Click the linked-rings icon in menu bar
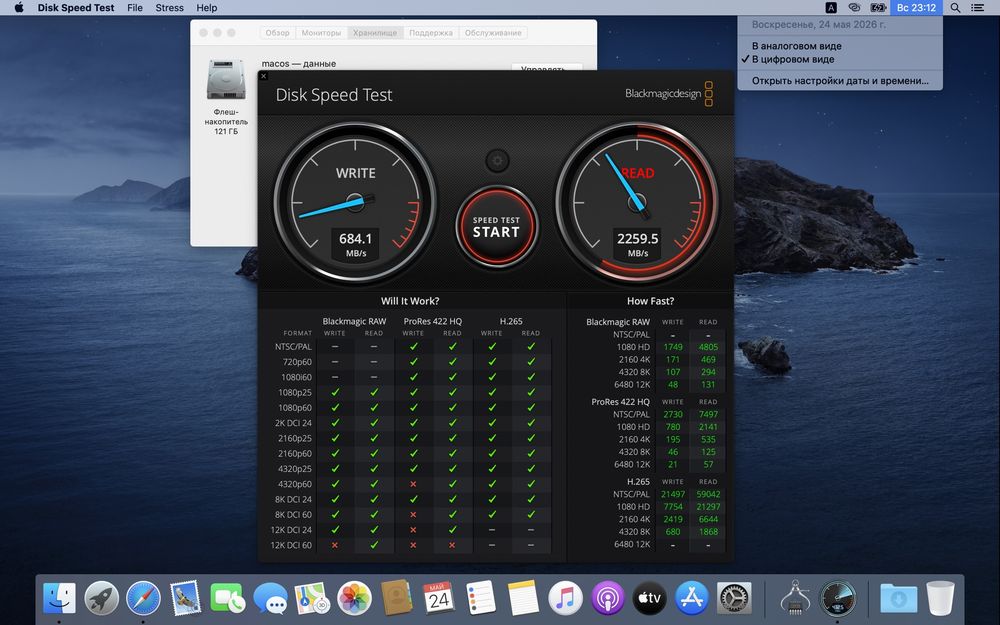Screen dimensions: 1000x625 (x=854, y=8)
